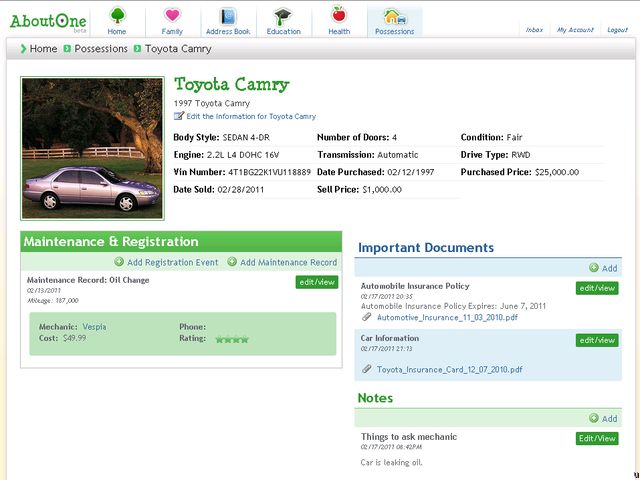Open the Possessions tab label

point(395,31)
